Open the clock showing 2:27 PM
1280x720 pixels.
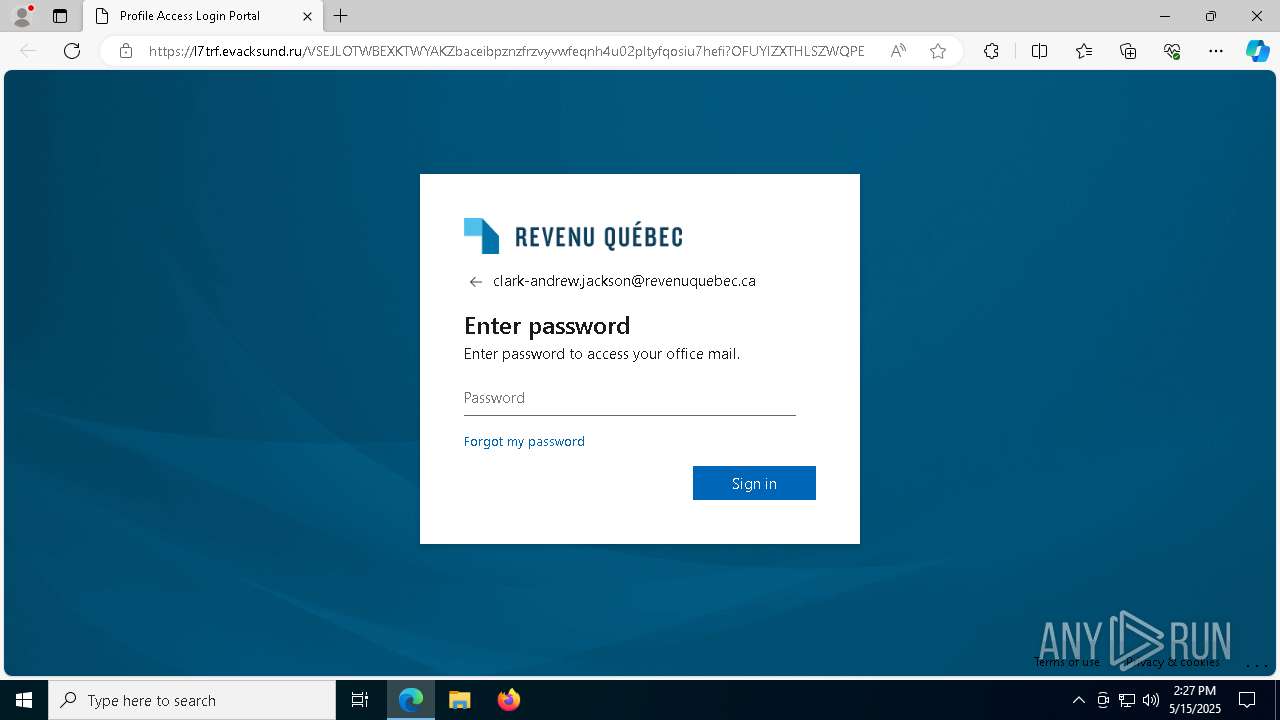click(x=1195, y=700)
